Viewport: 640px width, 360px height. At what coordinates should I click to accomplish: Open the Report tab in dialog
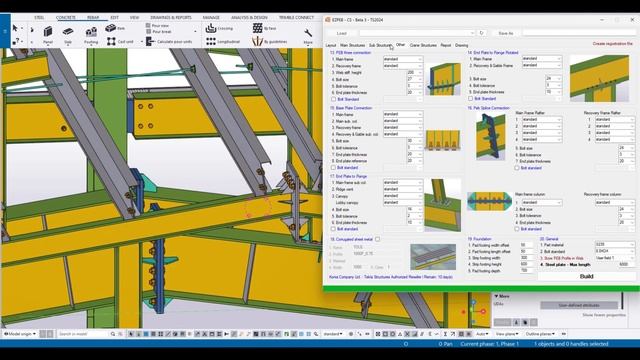click(446, 45)
